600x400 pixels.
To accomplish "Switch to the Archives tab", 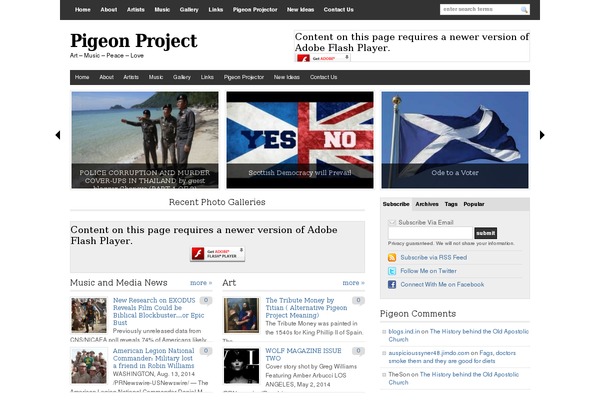I will (x=427, y=204).
